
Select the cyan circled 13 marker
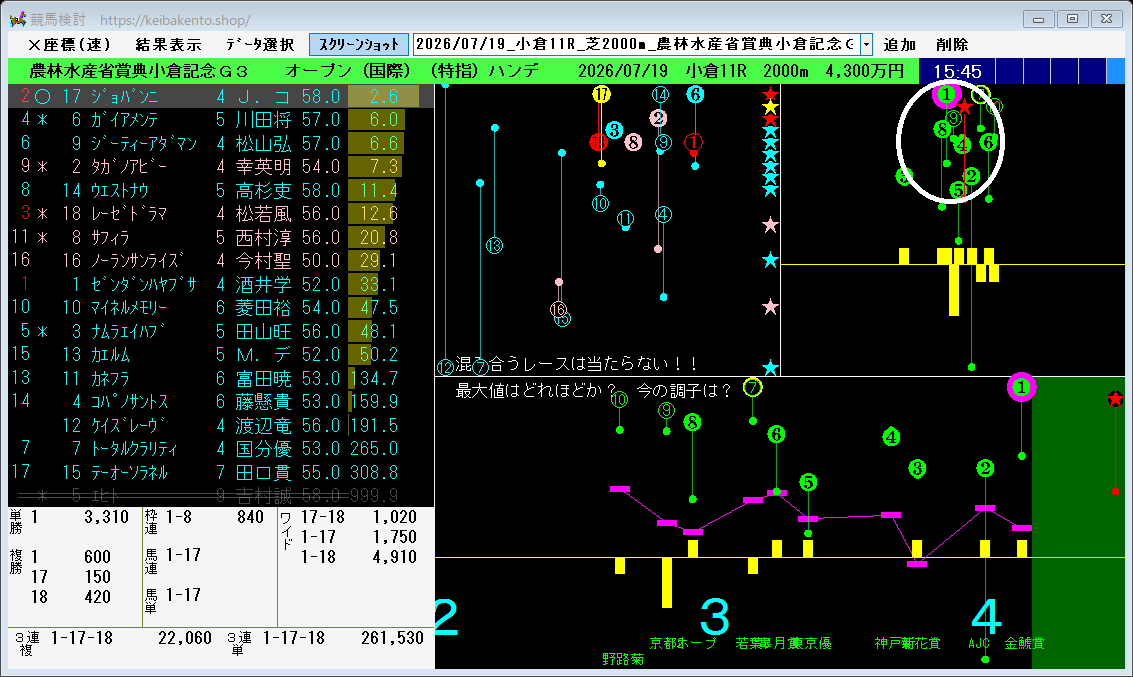(494, 246)
